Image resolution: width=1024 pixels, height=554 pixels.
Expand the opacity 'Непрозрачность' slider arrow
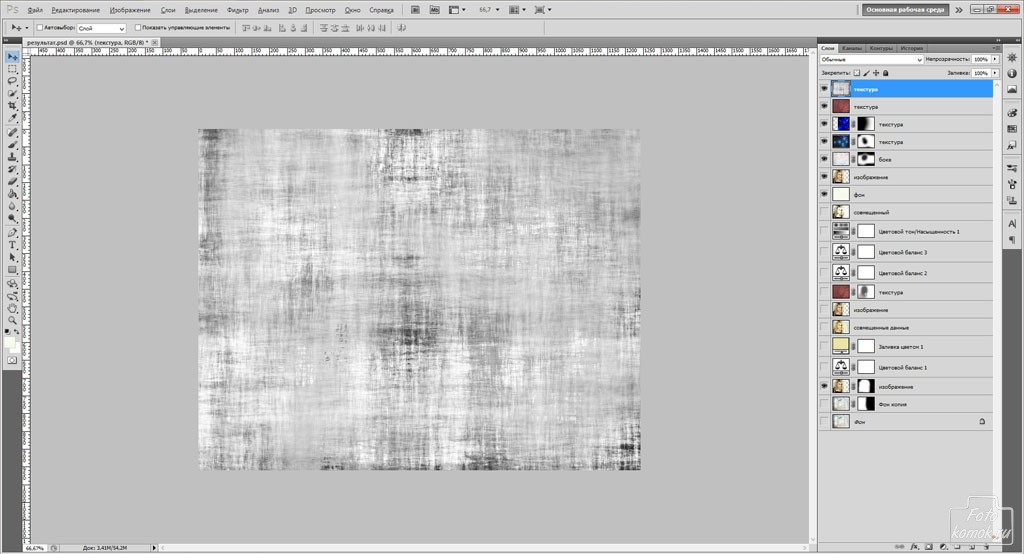tap(994, 60)
